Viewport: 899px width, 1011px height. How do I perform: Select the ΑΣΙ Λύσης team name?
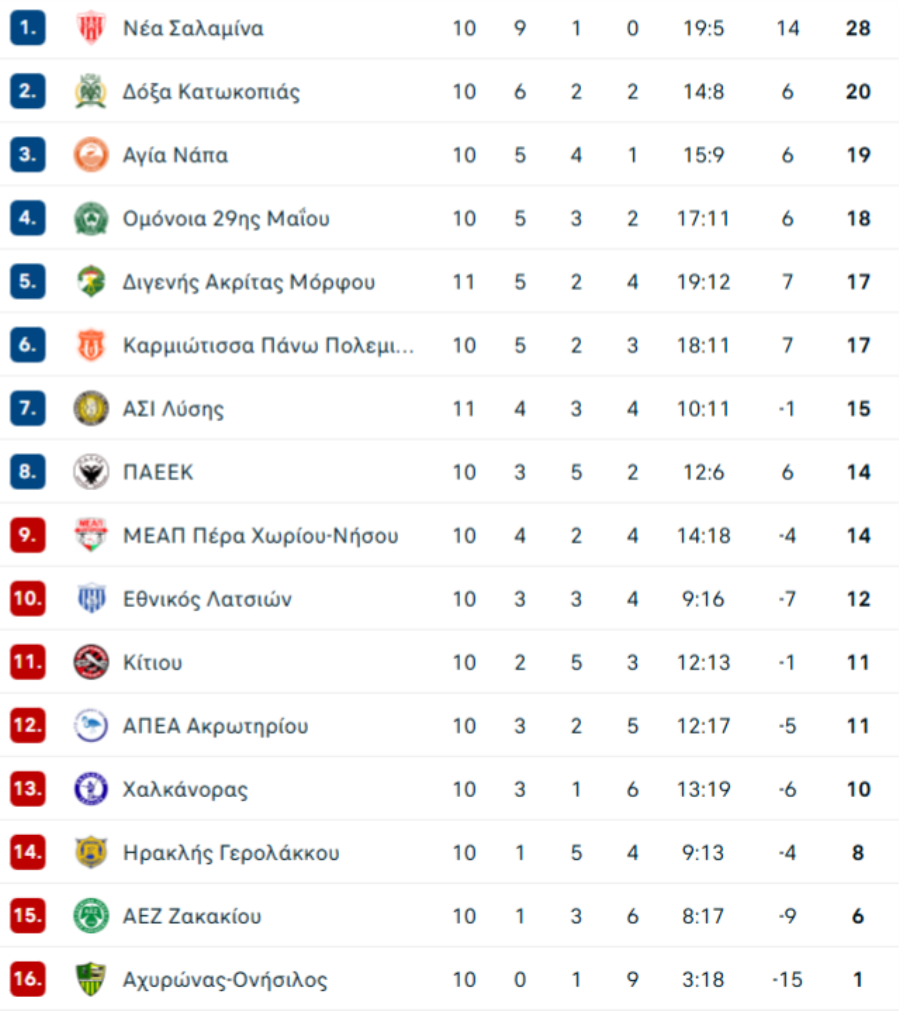[173, 409]
